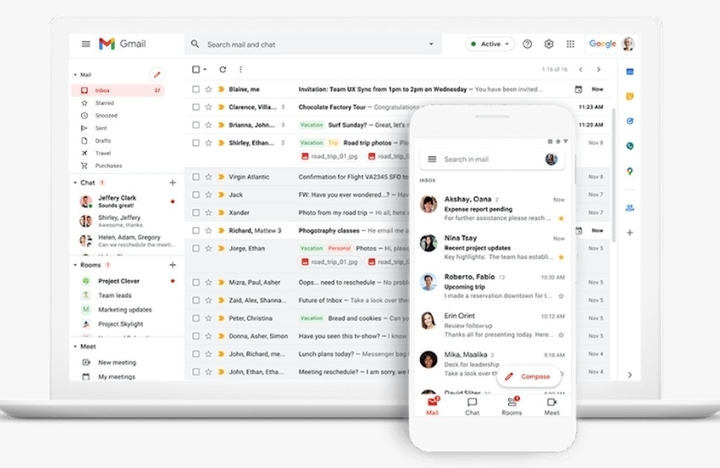Screen dimensions: 720x468
Task: Open the Keep notes side panel icon
Action: tap(630, 96)
